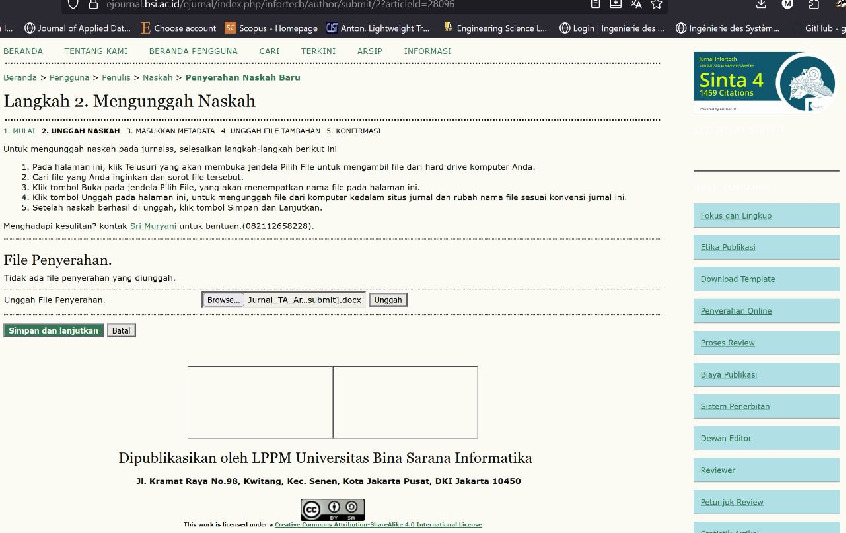Open the Antam Lightweight bookmark
The width and height of the screenshot is (846, 533).
pos(378,28)
